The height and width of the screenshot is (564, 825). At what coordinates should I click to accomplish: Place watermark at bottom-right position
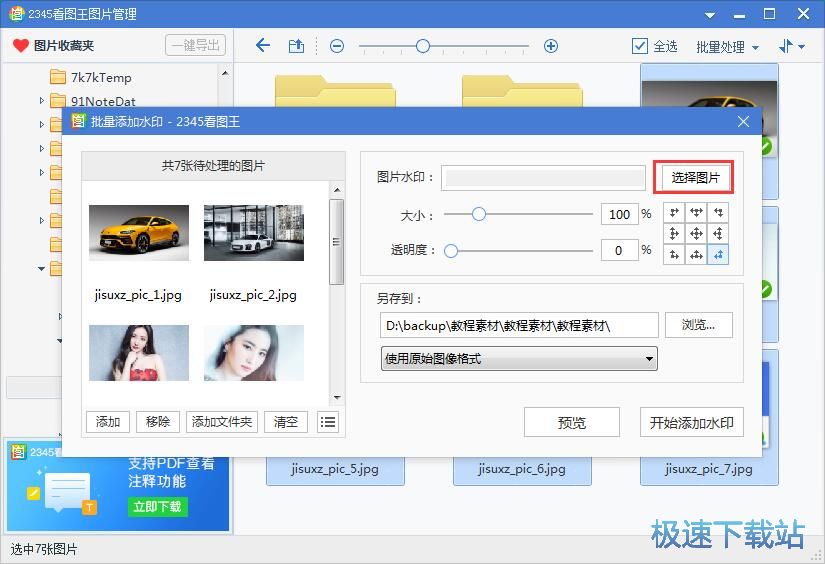(718, 255)
